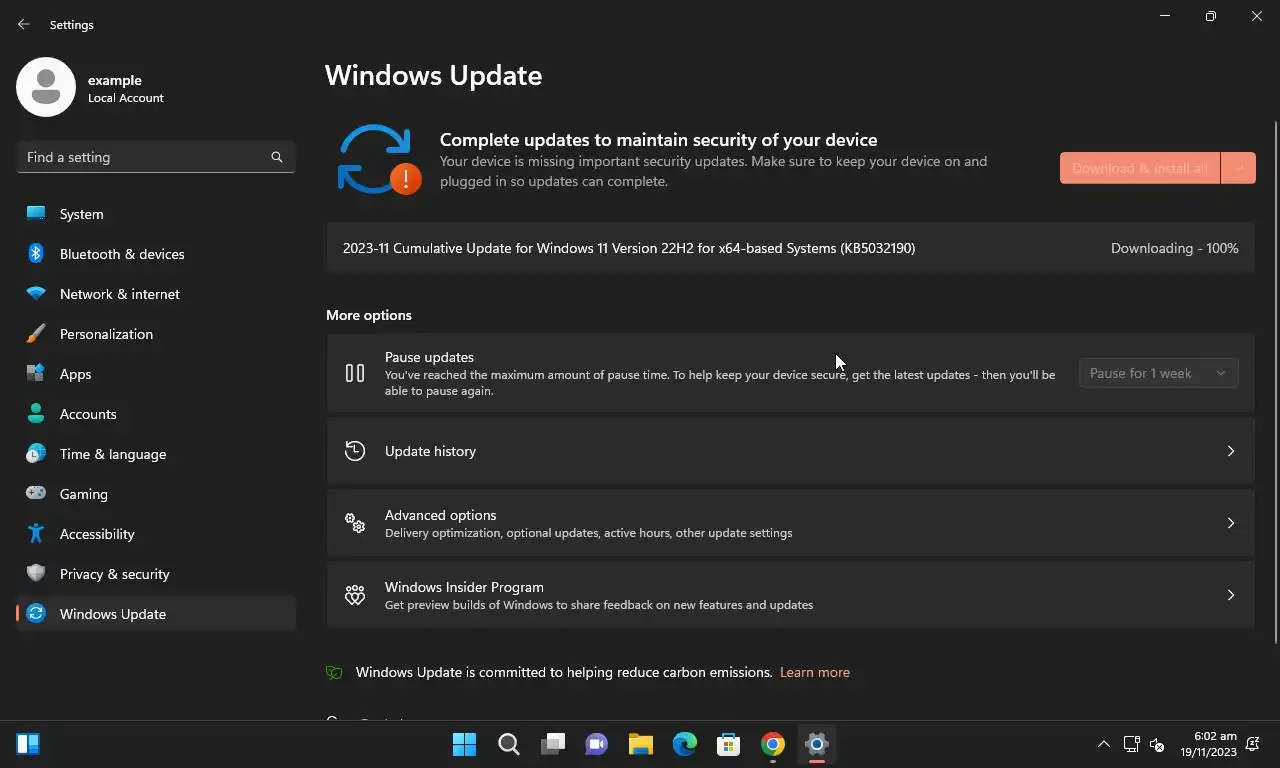Open the Advanced options row
This screenshot has height=768, width=1280.
point(790,523)
